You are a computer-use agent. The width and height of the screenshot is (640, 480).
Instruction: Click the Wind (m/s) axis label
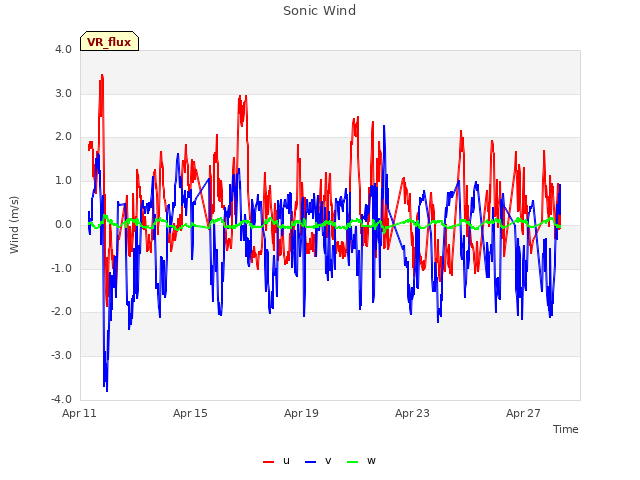(x=14, y=225)
